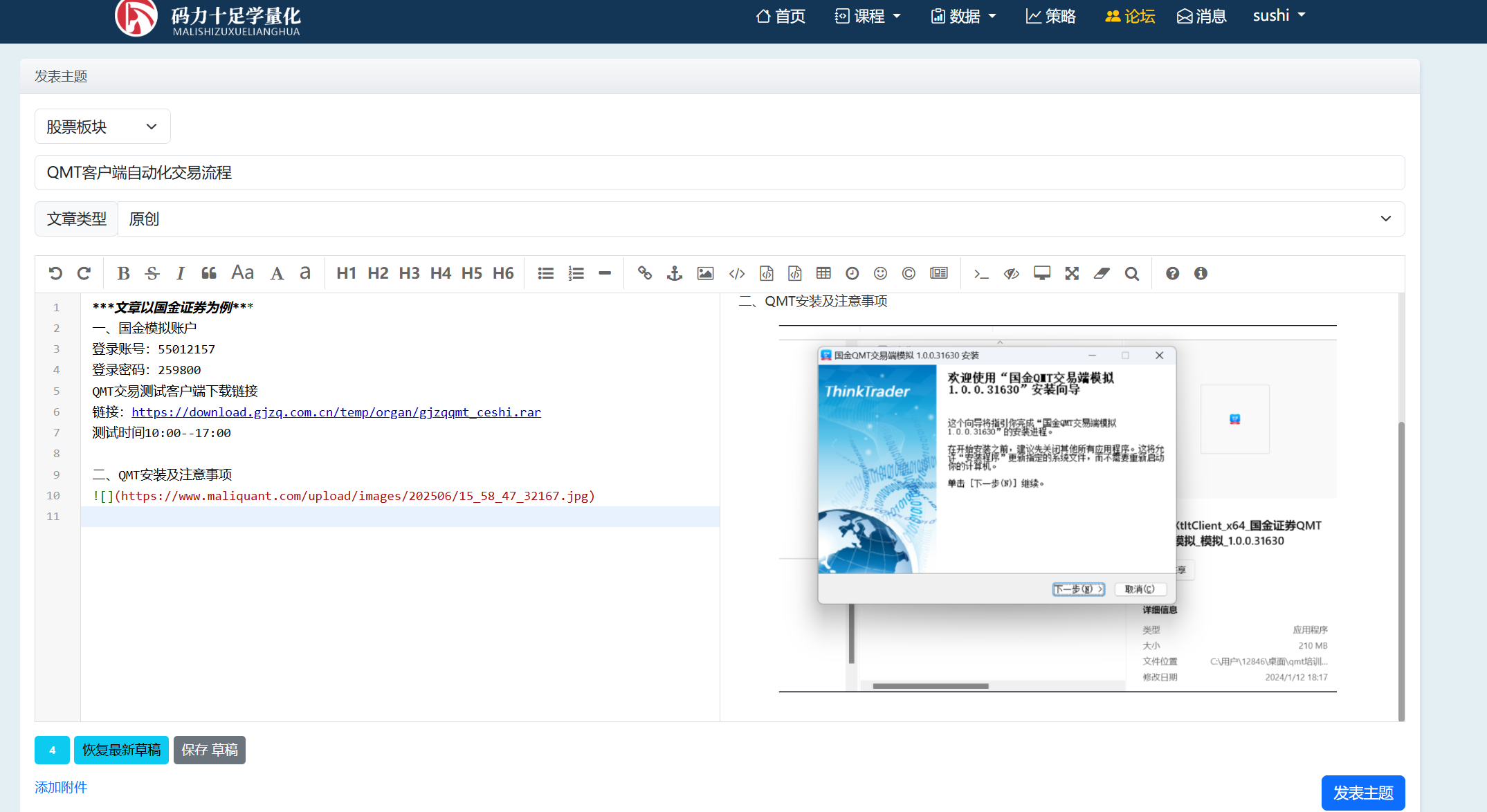Viewport: 1487px width, 812px height.
Task: Click the 码力十足学量化 site logo
Action: [208, 19]
